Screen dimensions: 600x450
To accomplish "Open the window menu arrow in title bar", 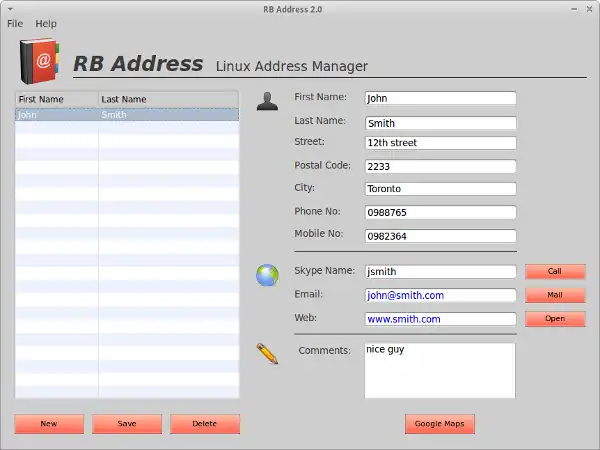I will click(10, 9).
